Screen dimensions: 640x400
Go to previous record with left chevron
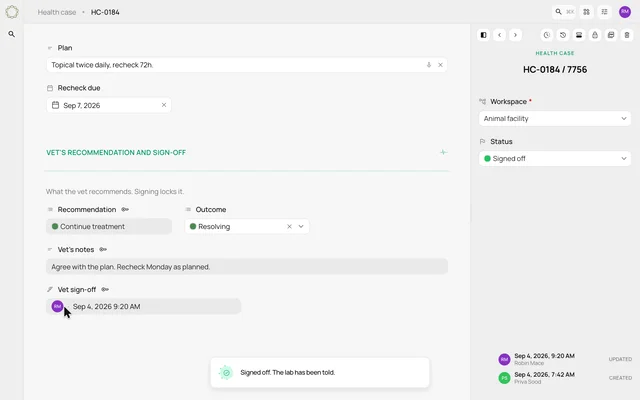coord(500,35)
